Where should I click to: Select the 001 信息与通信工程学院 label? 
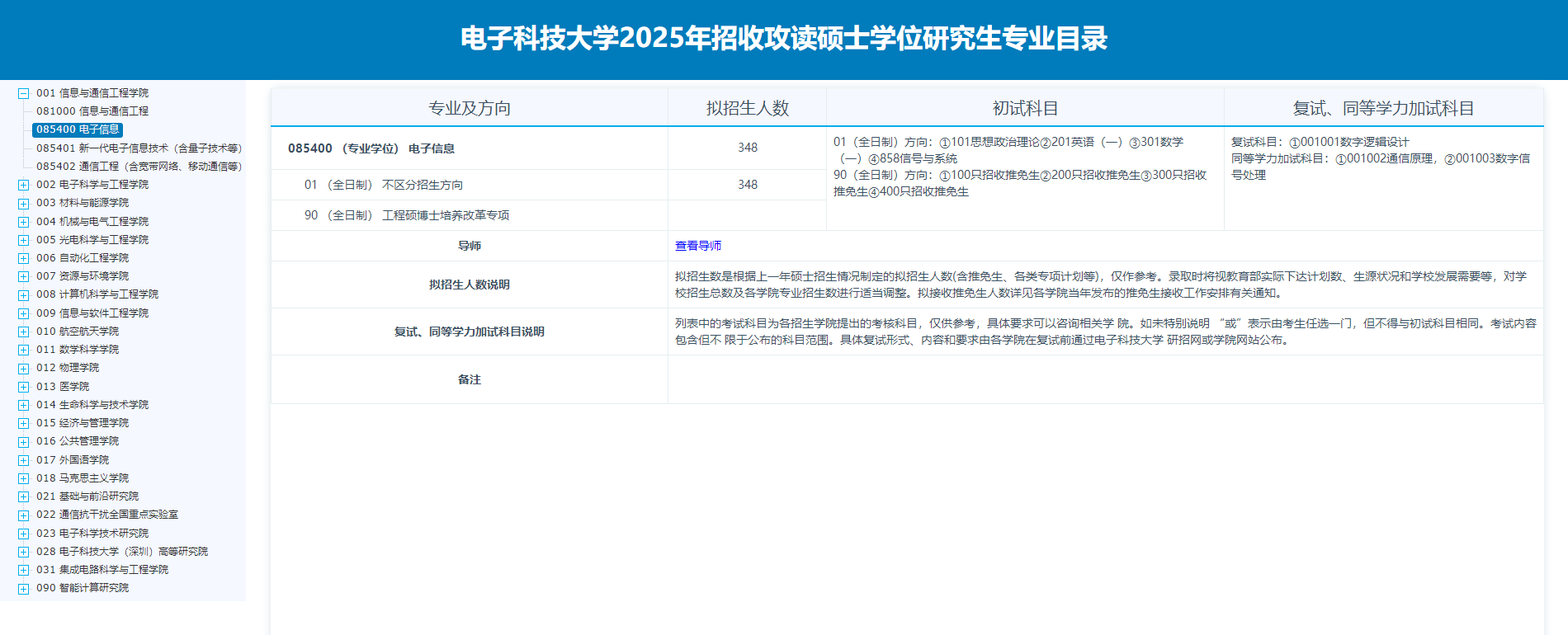[92, 93]
